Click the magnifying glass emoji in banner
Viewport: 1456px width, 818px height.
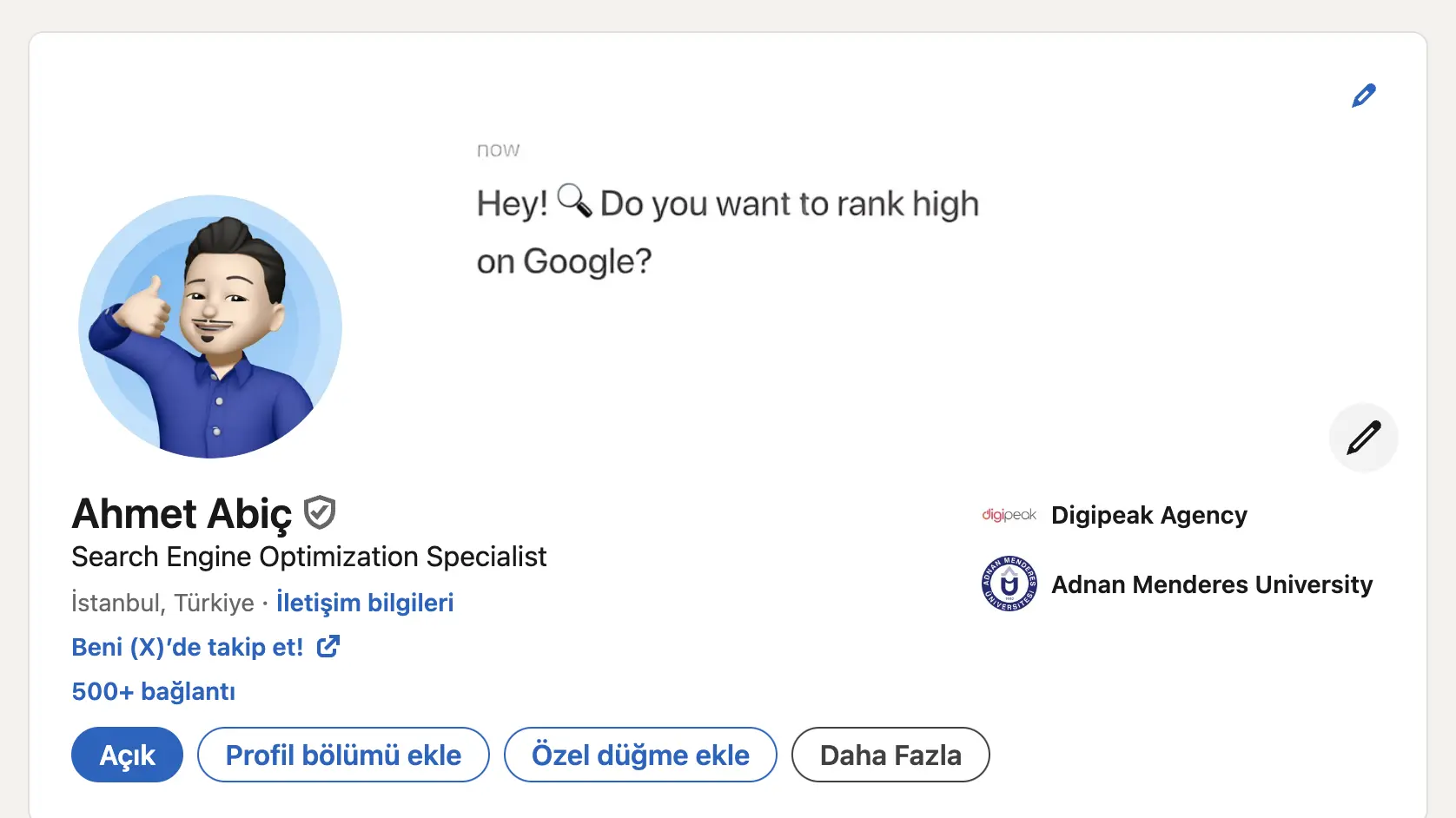point(574,201)
